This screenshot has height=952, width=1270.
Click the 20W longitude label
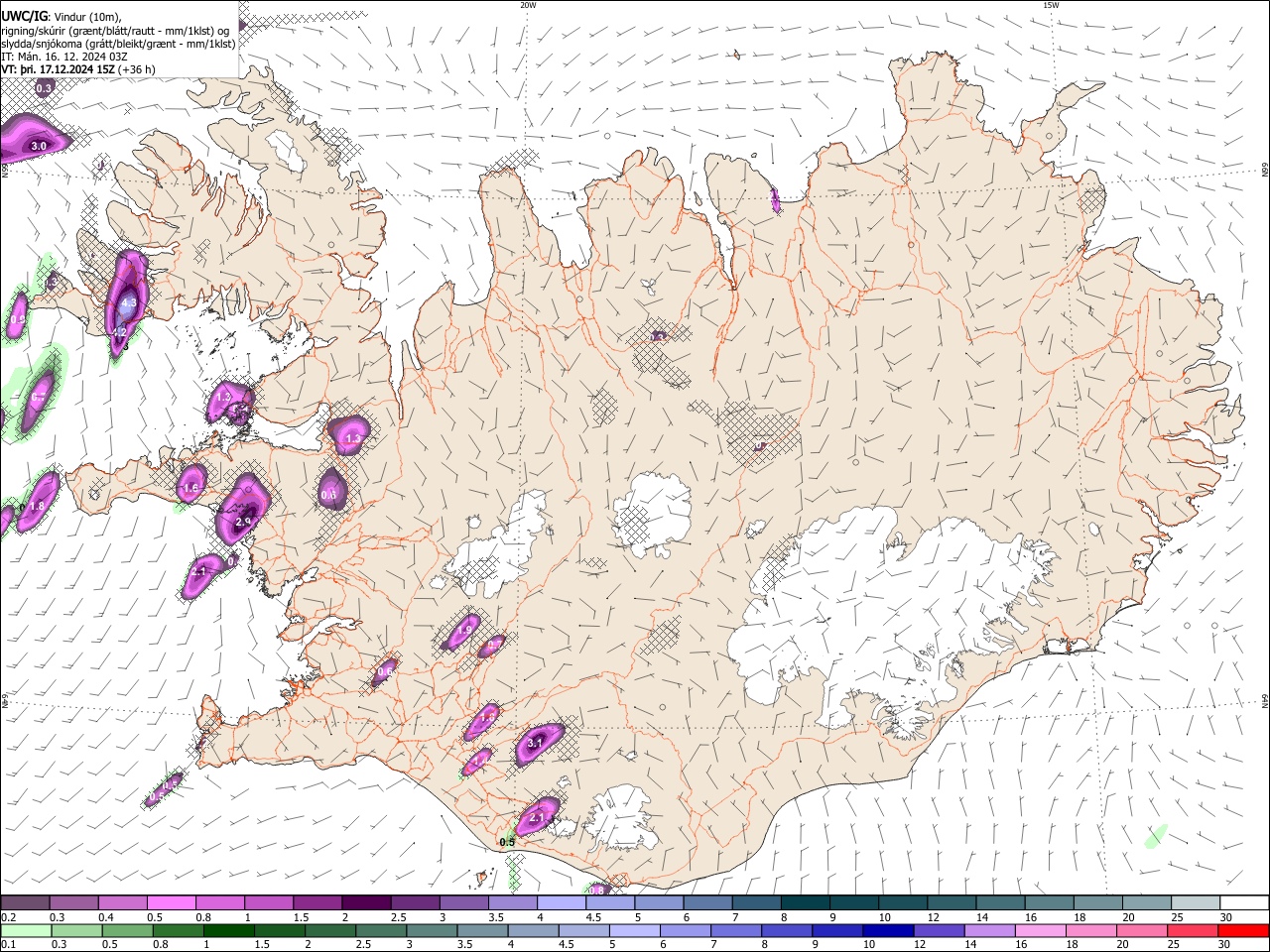click(528, 4)
